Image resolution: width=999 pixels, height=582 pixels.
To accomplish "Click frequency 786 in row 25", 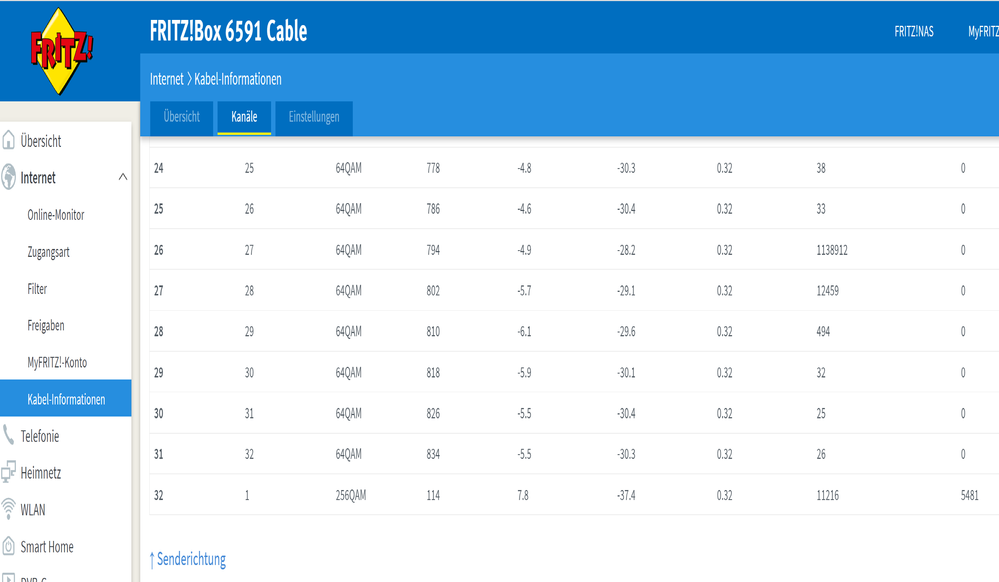I will (433, 209).
